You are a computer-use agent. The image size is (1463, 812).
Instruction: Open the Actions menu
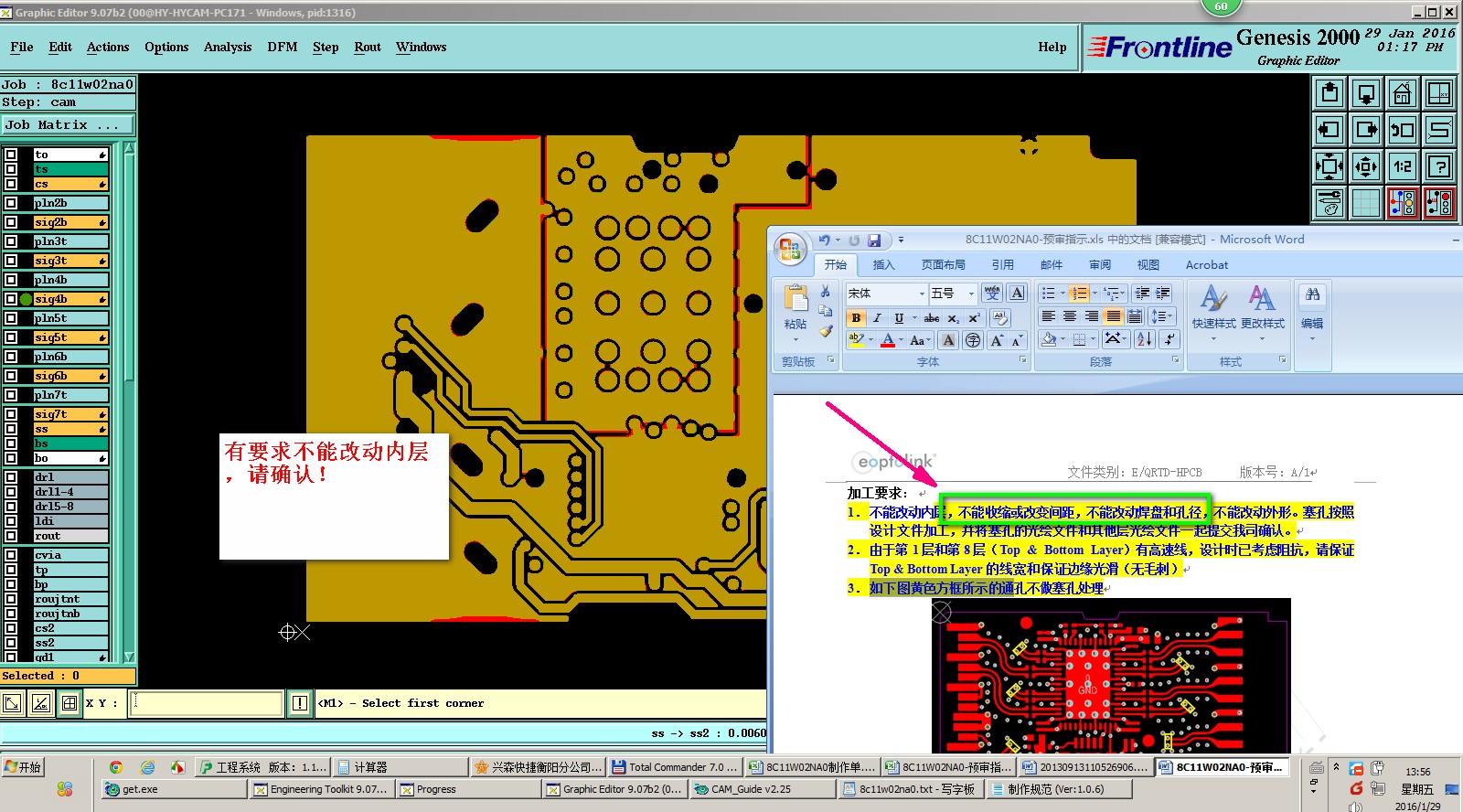[x=108, y=48]
